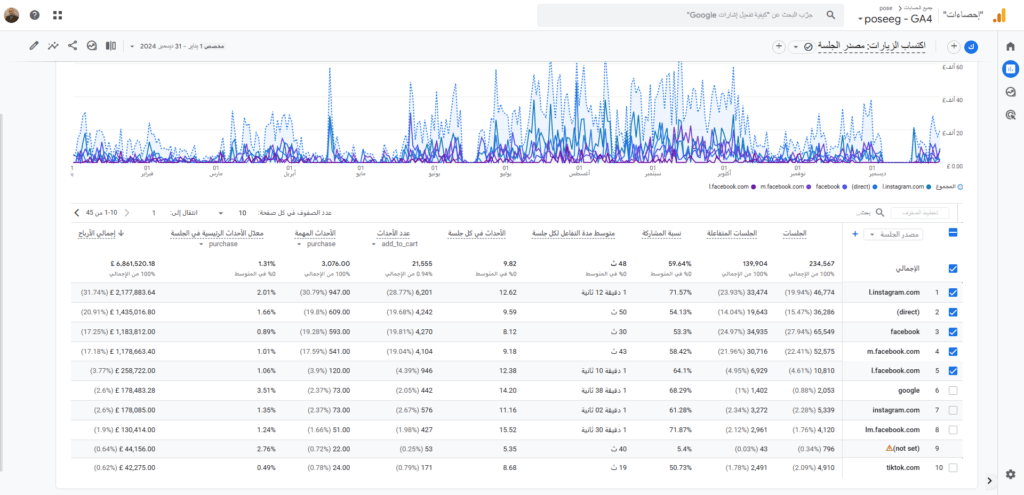1024x495 pixels.
Task: Open the Insights sparkle-line icon
Action: 53,46
